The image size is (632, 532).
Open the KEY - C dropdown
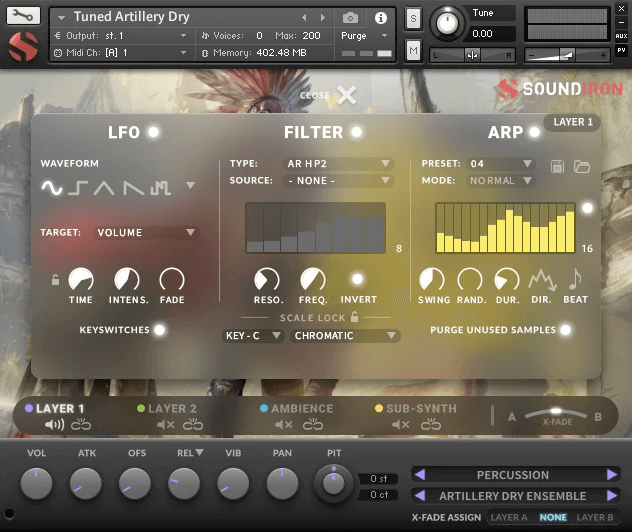coord(253,336)
